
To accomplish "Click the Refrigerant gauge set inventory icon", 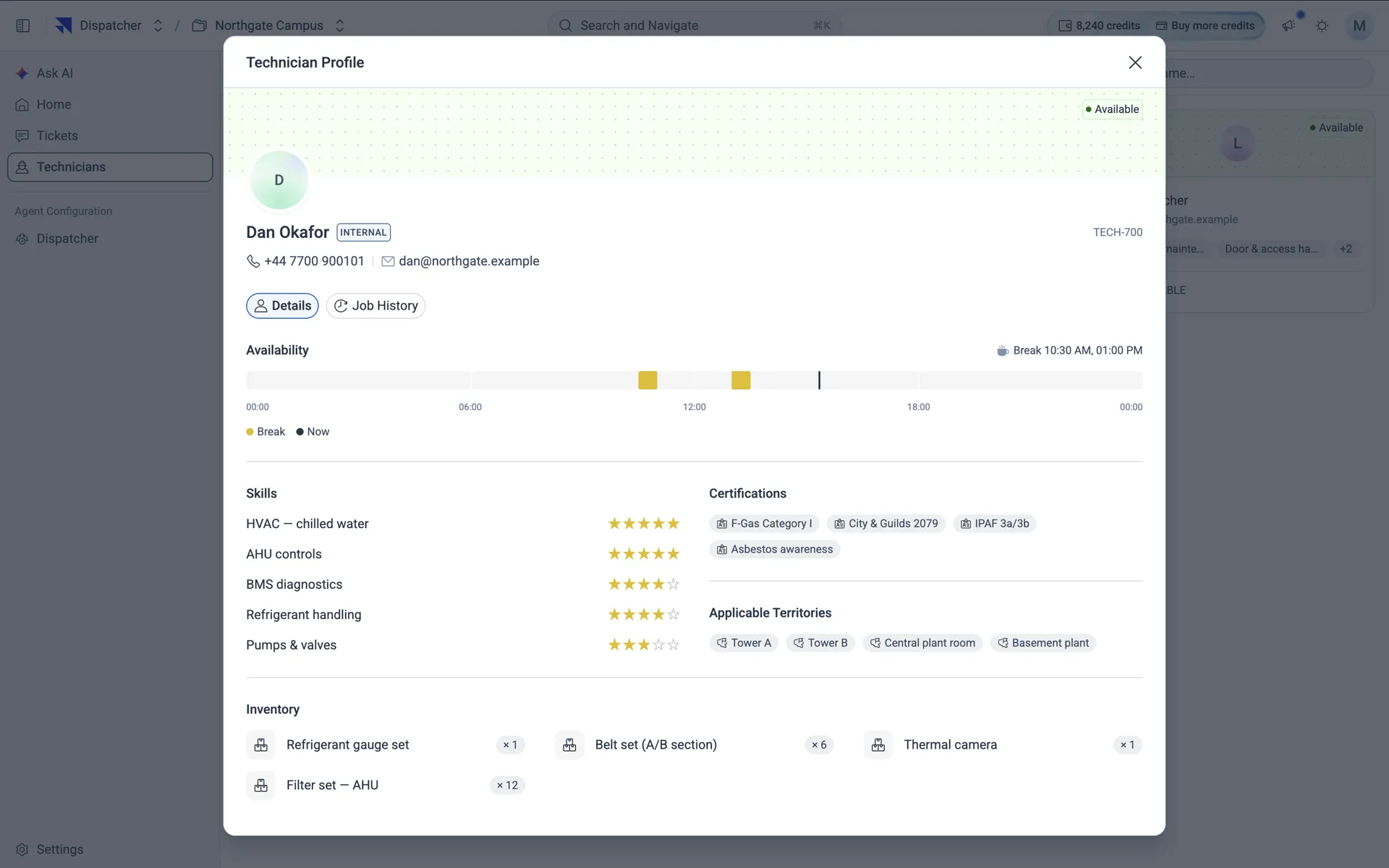I will click(261, 745).
